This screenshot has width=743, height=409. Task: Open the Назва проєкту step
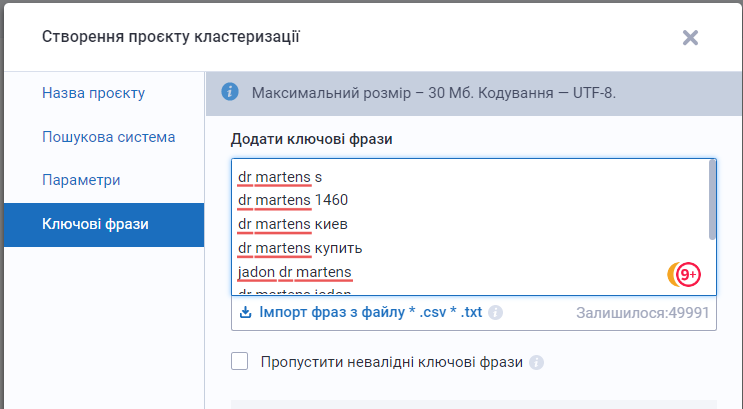(x=94, y=93)
